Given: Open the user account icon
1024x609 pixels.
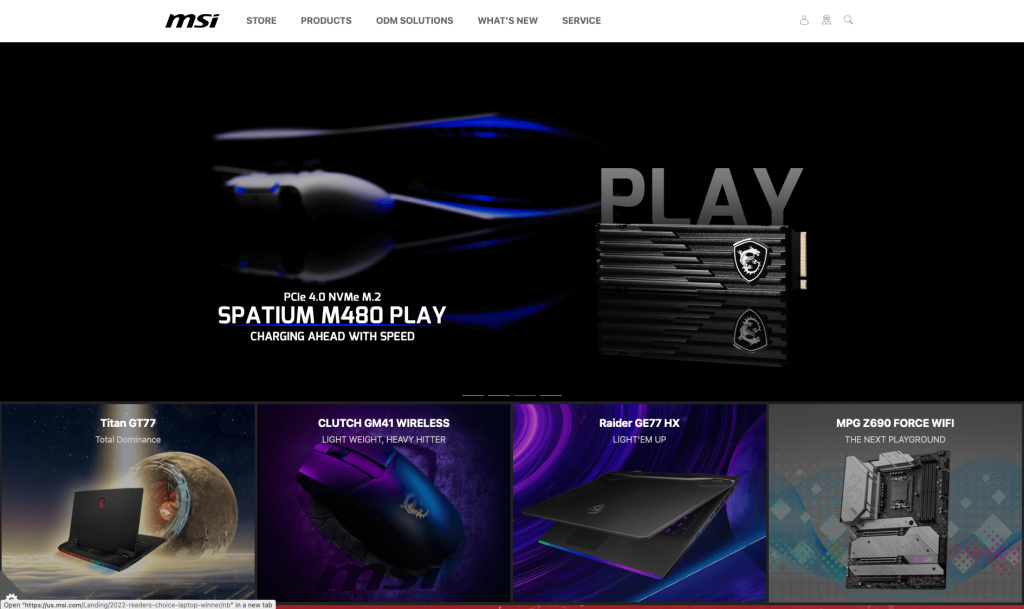Looking at the screenshot, I should click(x=804, y=20).
